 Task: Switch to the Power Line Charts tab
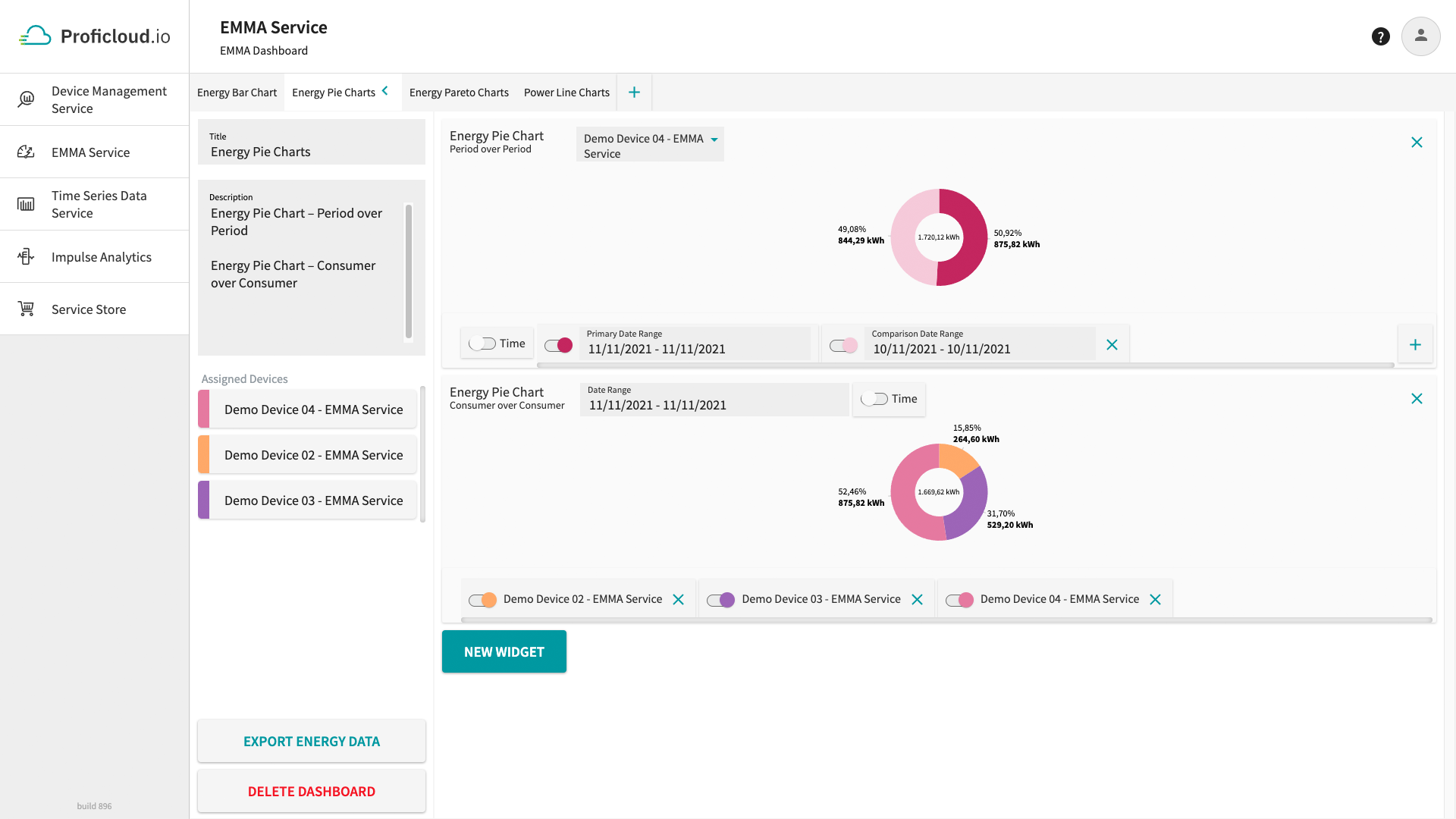tap(566, 93)
